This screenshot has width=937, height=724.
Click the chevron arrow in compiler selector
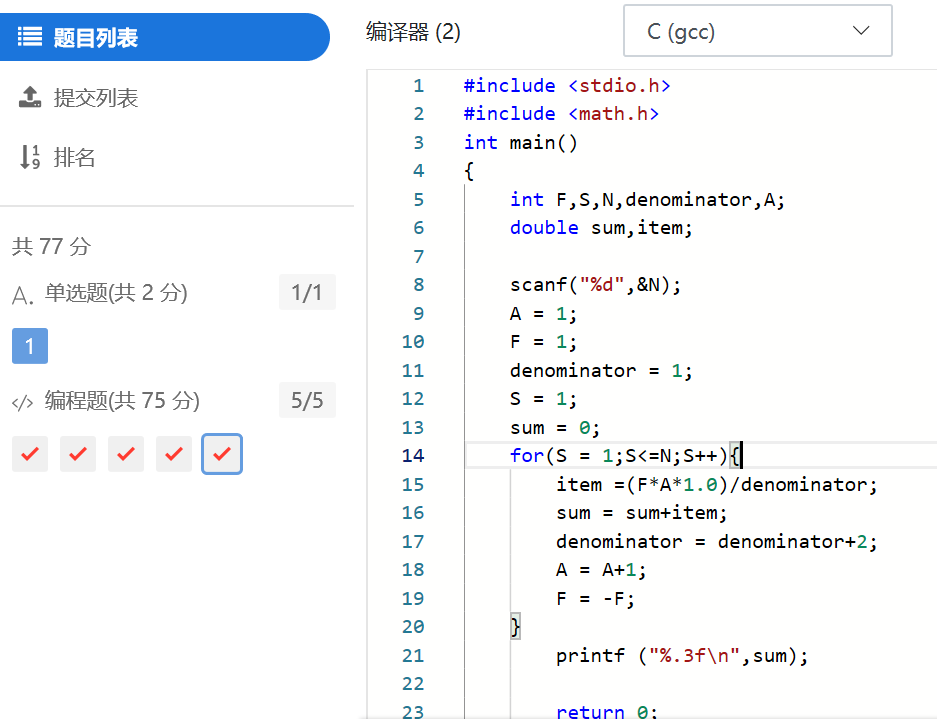point(861,31)
